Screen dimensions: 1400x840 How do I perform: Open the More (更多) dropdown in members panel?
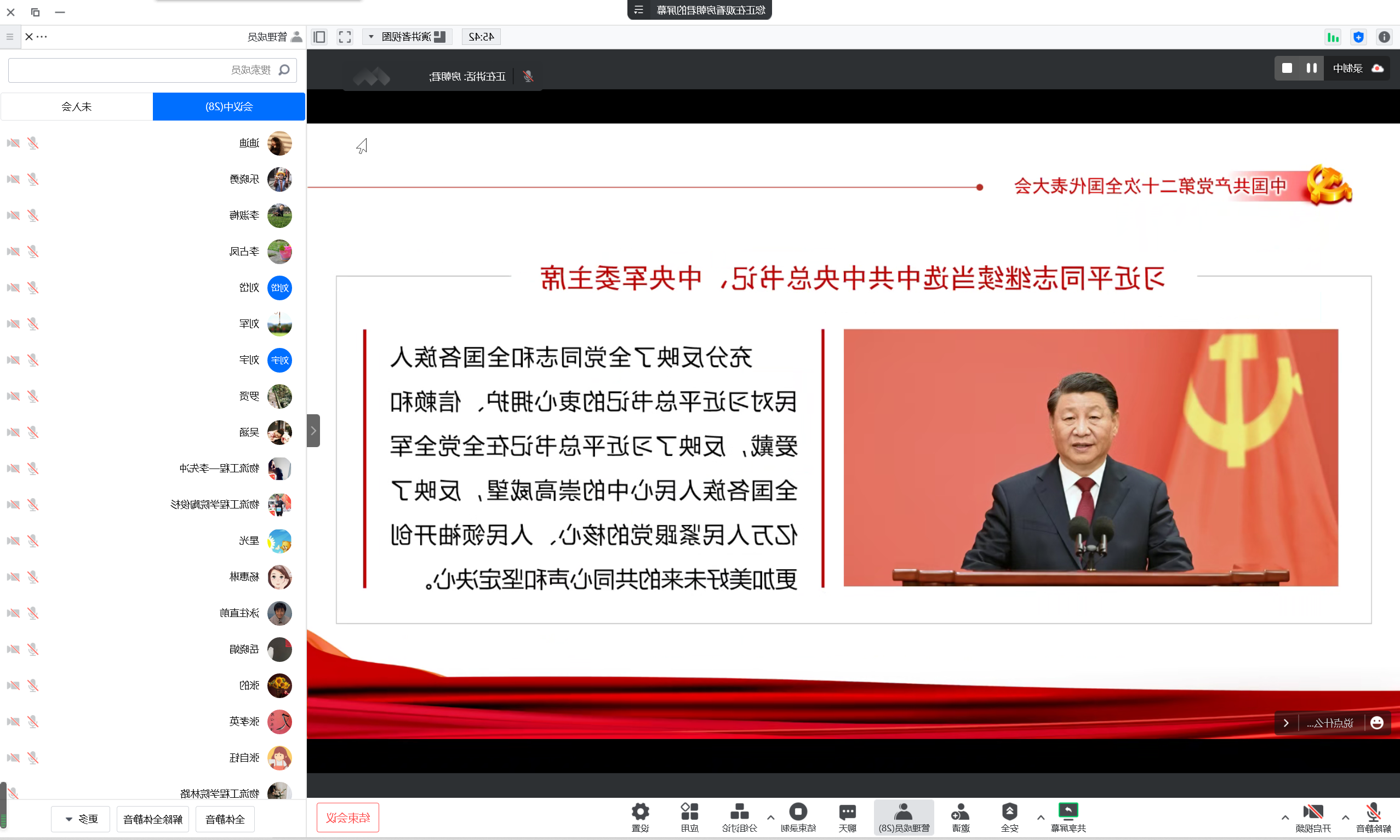pos(81,819)
